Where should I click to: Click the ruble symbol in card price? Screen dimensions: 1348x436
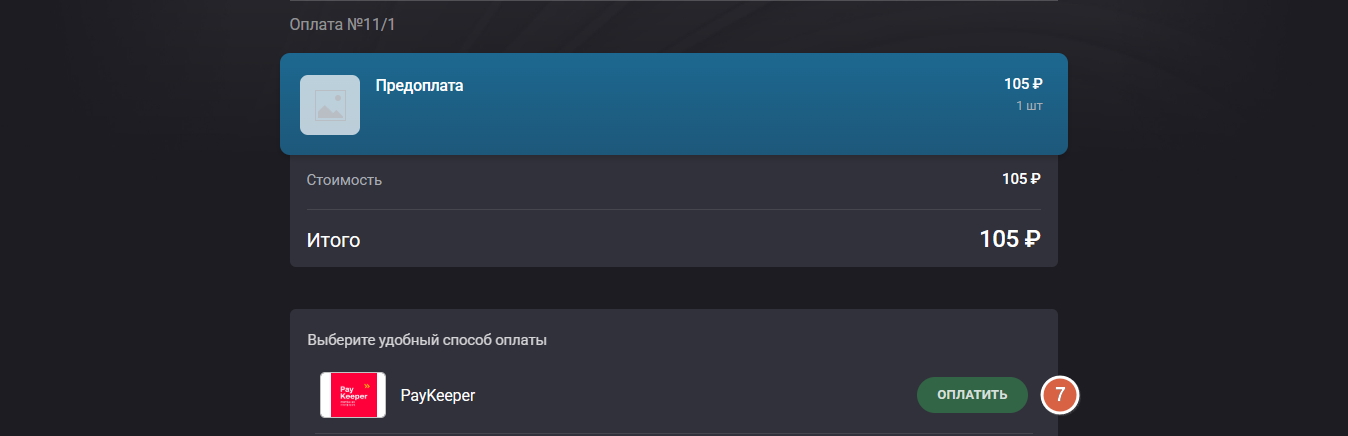(x=1037, y=84)
